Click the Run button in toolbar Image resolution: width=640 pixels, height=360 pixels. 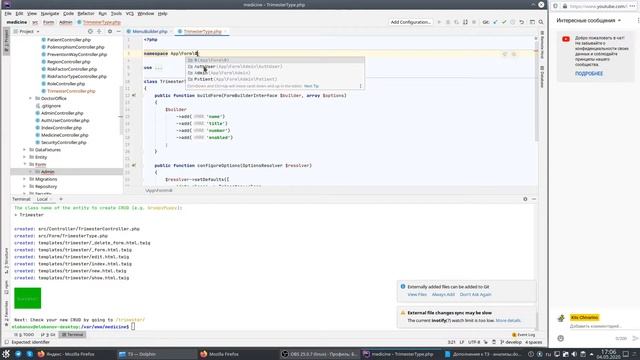439,22
